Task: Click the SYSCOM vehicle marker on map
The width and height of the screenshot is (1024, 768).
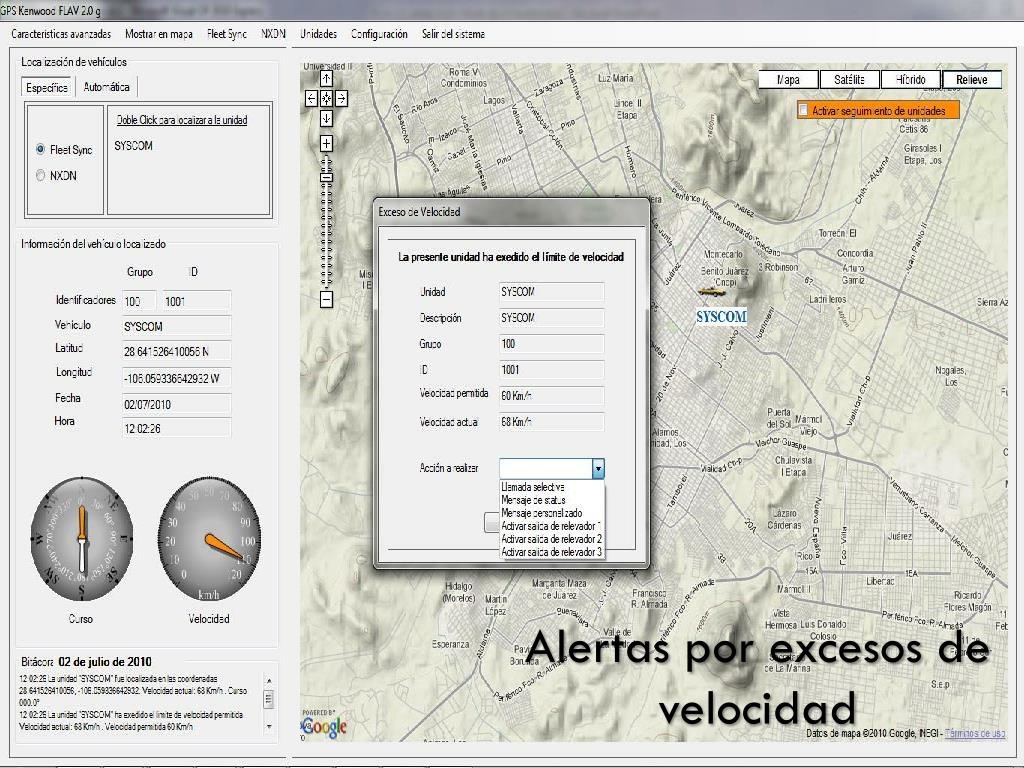Action: click(x=712, y=291)
